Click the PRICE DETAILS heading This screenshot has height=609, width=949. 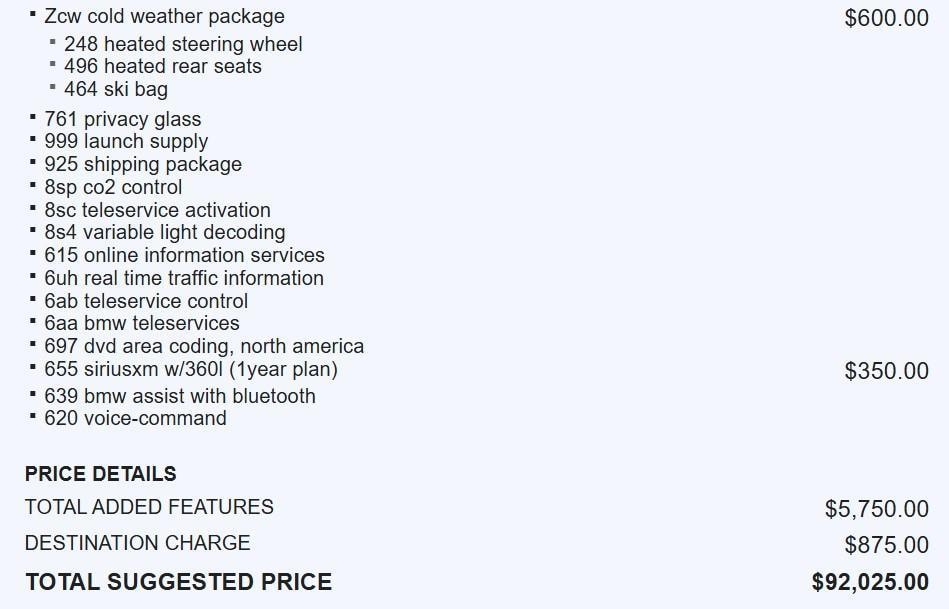pyautogui.click(x=100, y=474)
